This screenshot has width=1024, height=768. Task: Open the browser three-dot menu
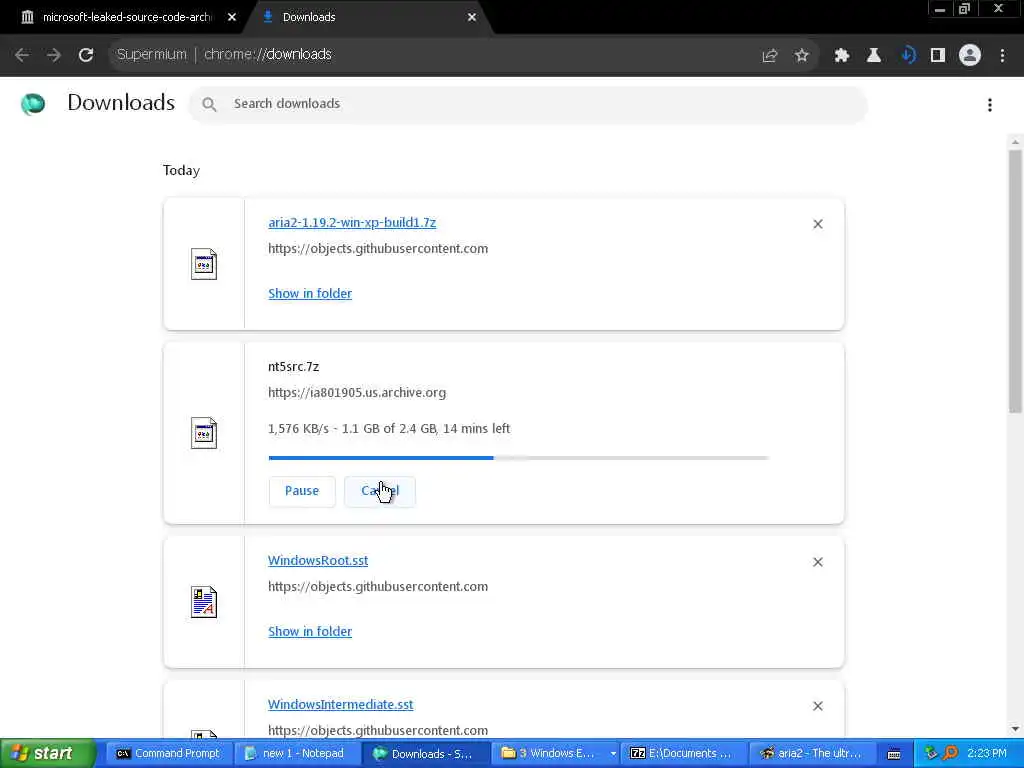tap(1002, 56)
